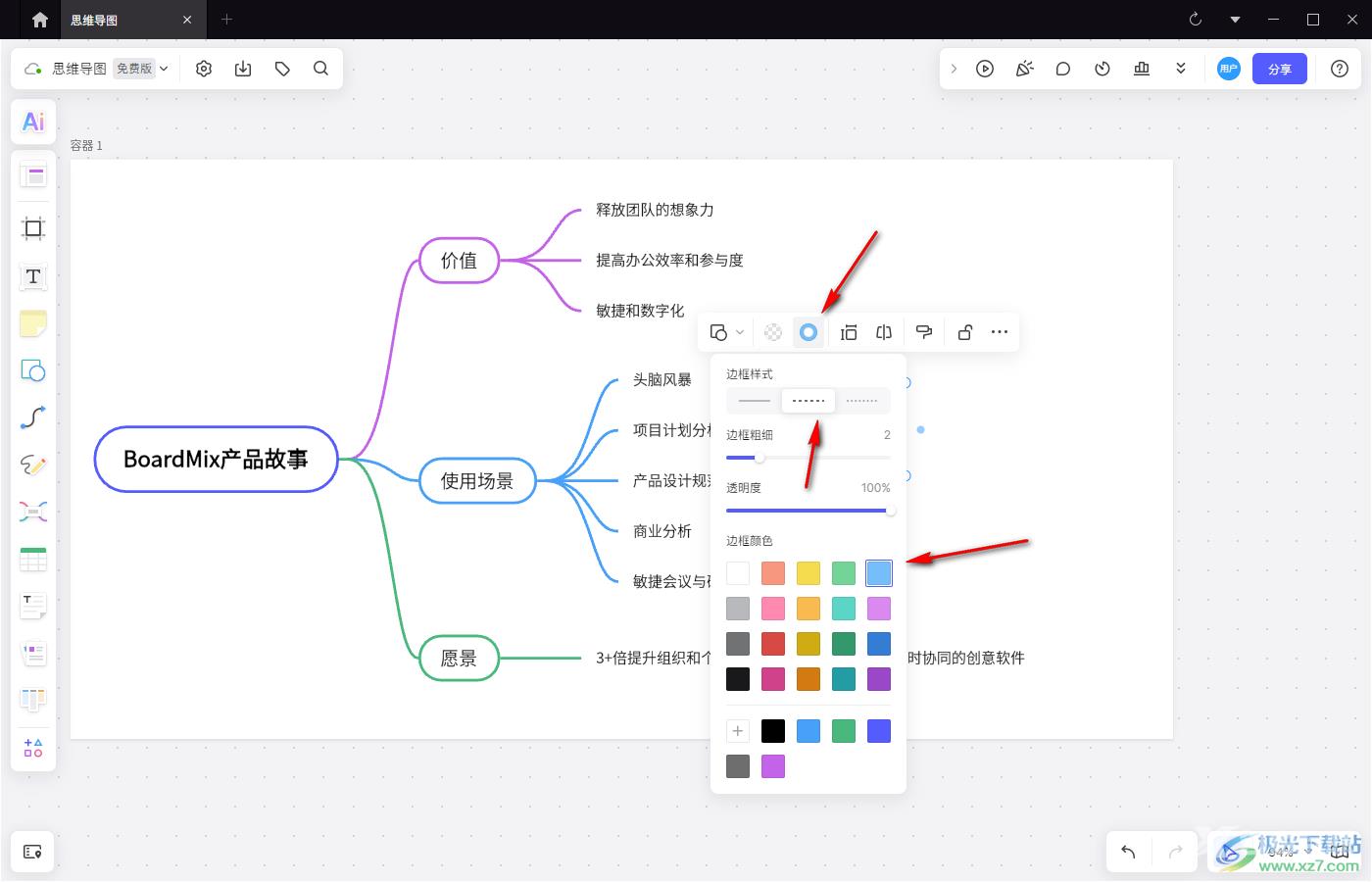Adjust the 透明度 opacity slider
This screenshot has width=1372, height=882.
(808, 511)
